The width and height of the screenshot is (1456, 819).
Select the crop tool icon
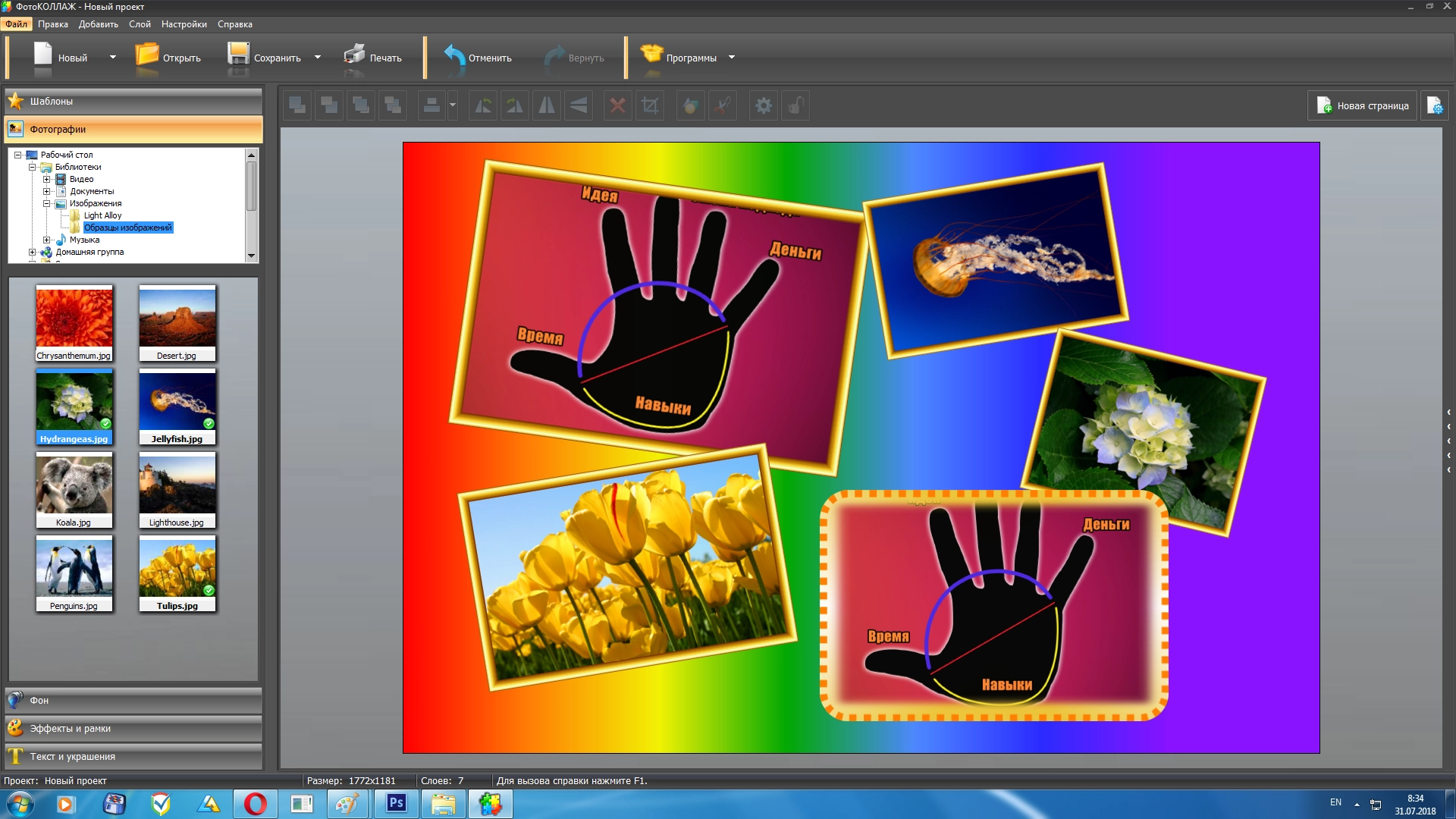650,105
